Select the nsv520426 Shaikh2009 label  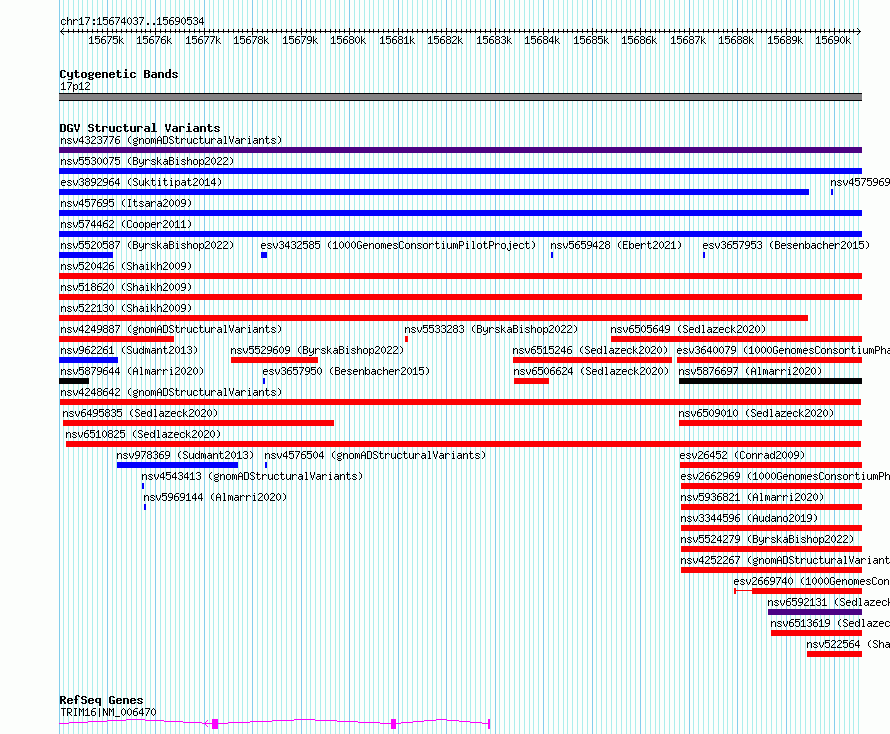[x=126, y=266]
